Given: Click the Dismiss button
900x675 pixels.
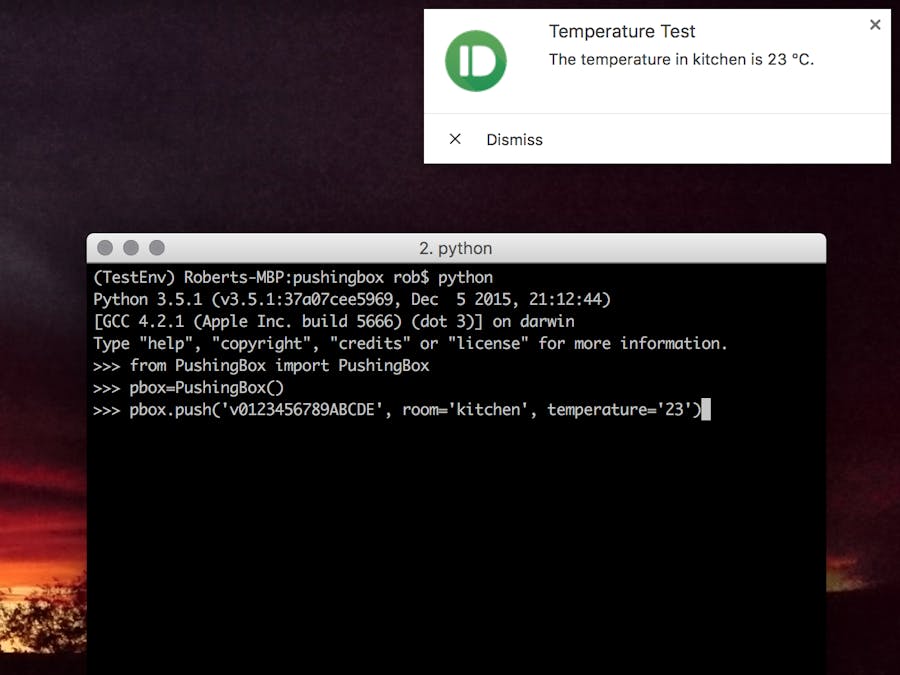Looking at the screenshot, I should tap(514, 139).
